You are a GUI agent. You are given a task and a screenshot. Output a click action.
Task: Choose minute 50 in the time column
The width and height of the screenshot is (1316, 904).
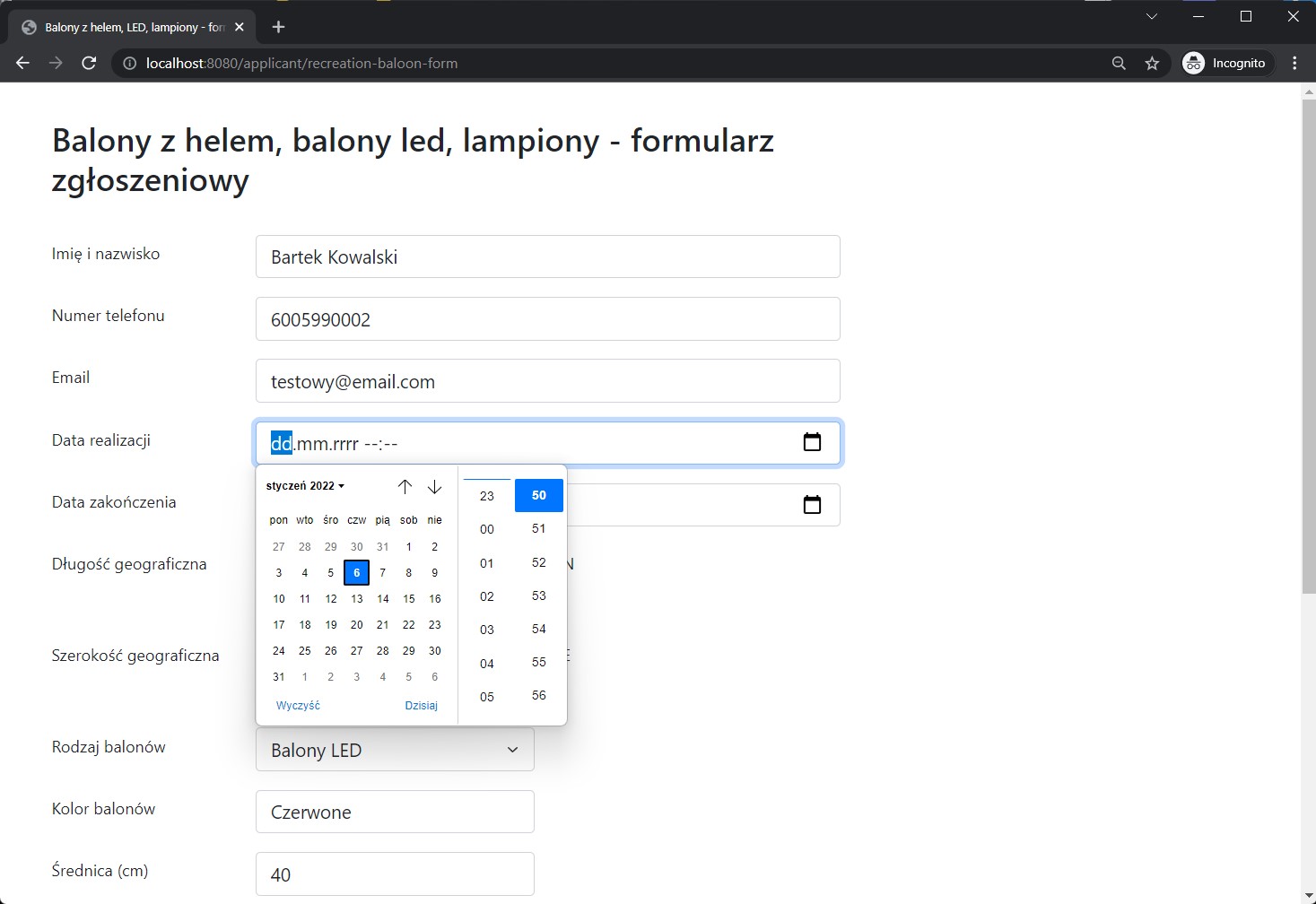538,494
